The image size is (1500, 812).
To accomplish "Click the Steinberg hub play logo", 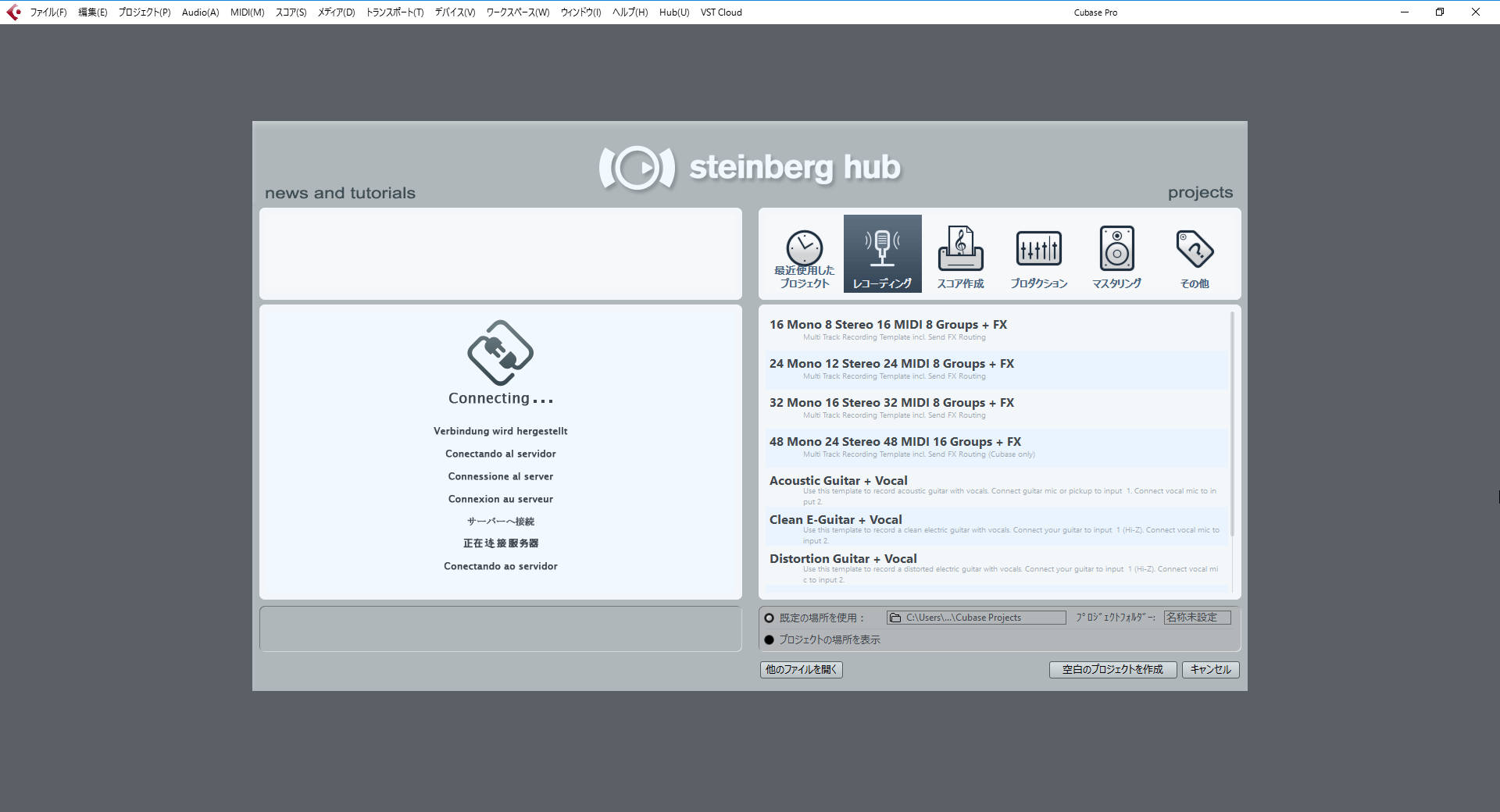I will [637, 168].
